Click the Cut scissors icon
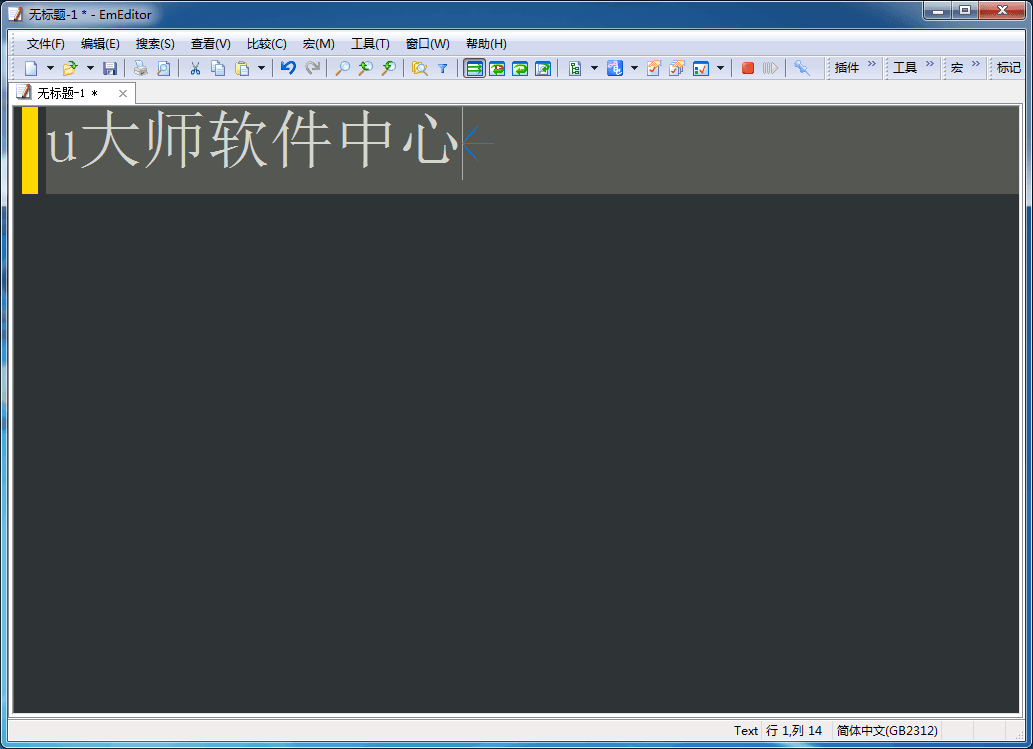 [195, 68]
